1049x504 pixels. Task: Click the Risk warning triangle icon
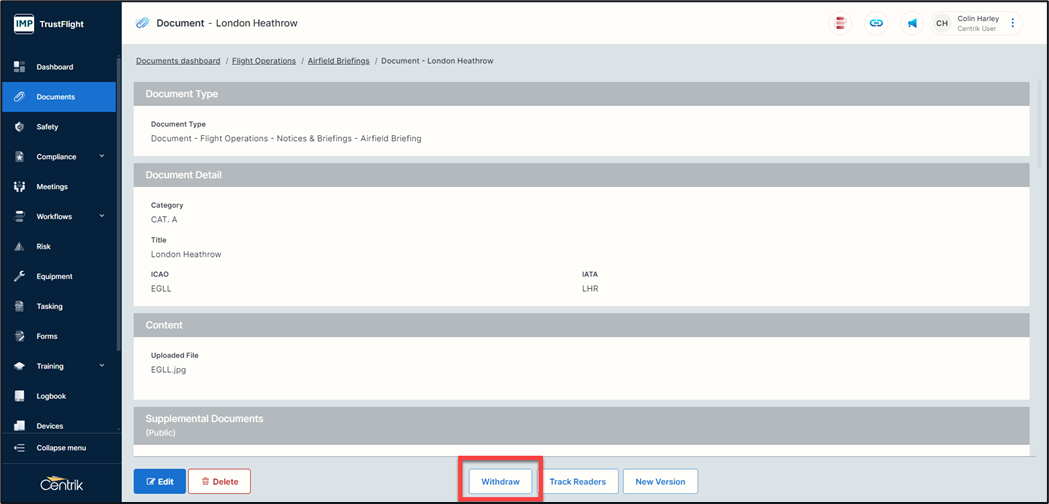19,246
